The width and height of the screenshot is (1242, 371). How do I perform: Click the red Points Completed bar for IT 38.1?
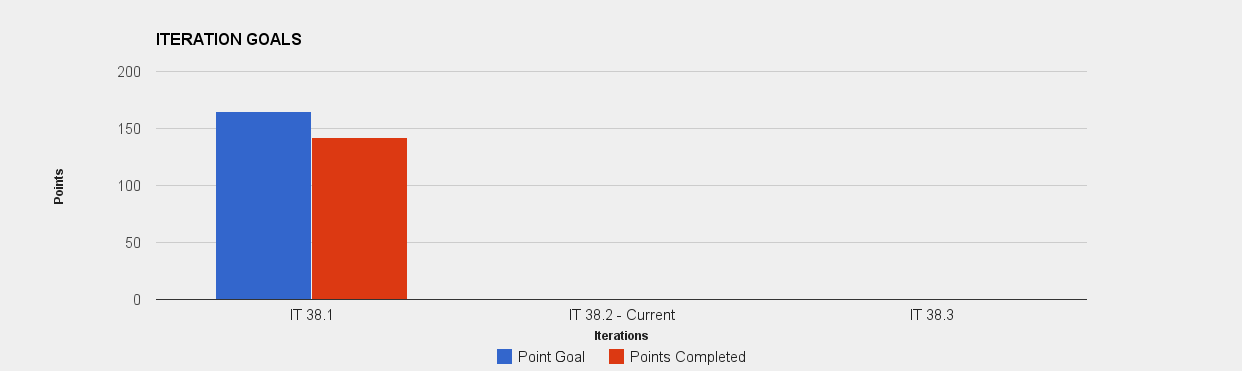[x=359, y=218]
